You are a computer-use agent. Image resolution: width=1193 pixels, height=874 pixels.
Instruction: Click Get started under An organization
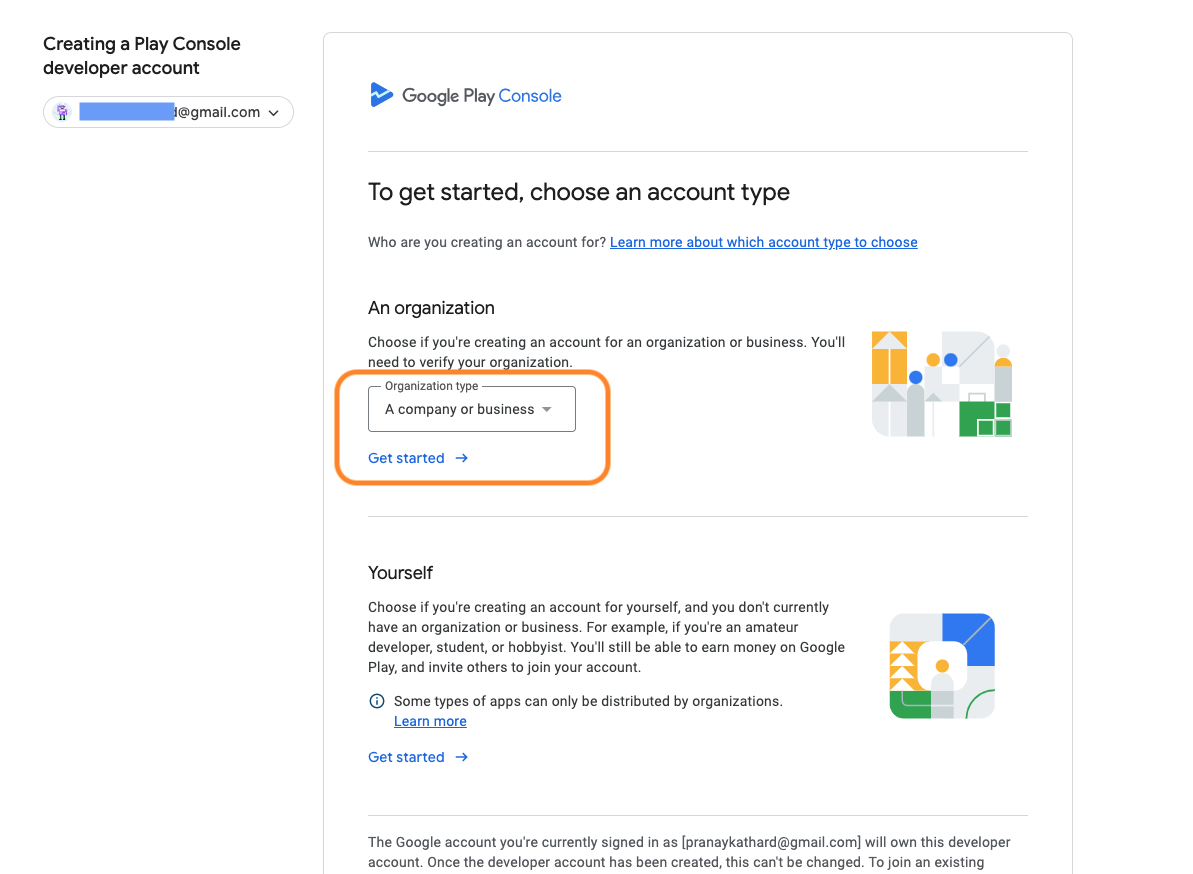point(418,458)
